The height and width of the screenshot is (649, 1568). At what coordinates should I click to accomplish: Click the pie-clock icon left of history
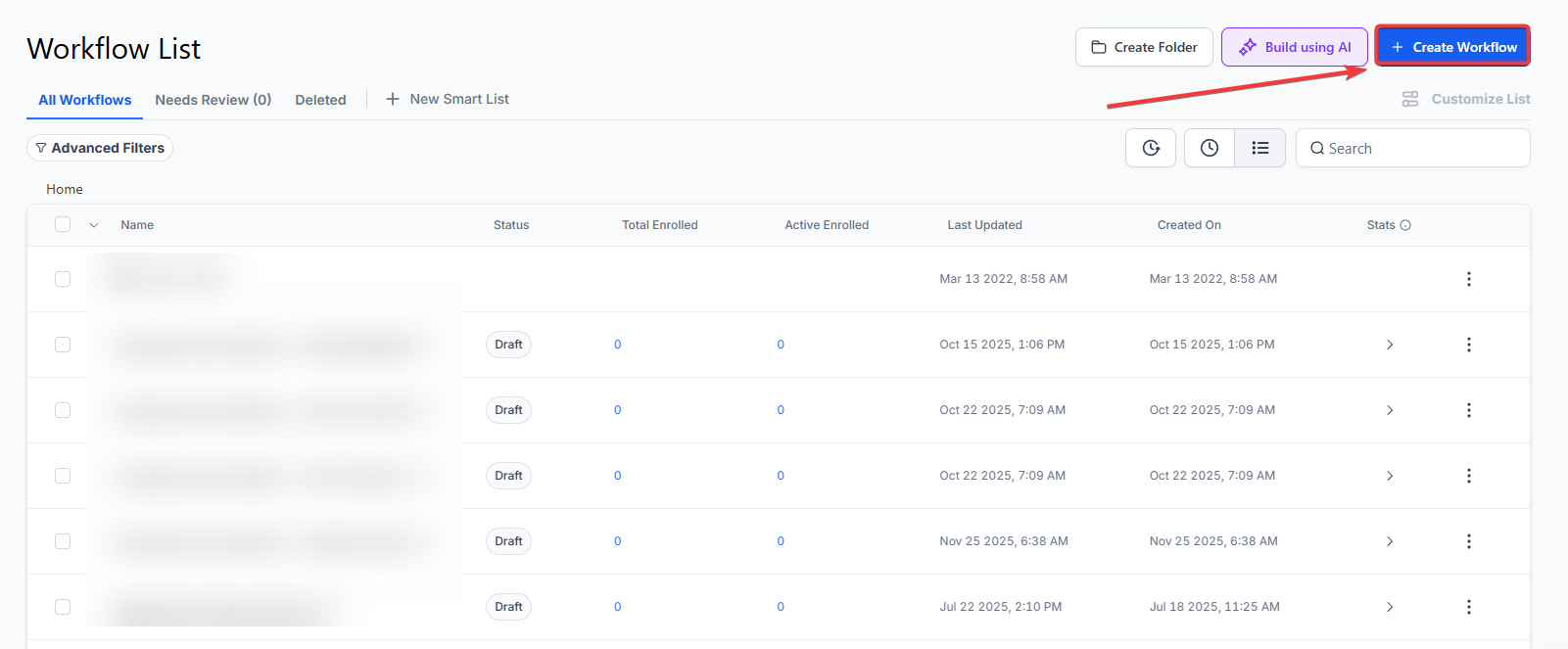click(1151, 148)
